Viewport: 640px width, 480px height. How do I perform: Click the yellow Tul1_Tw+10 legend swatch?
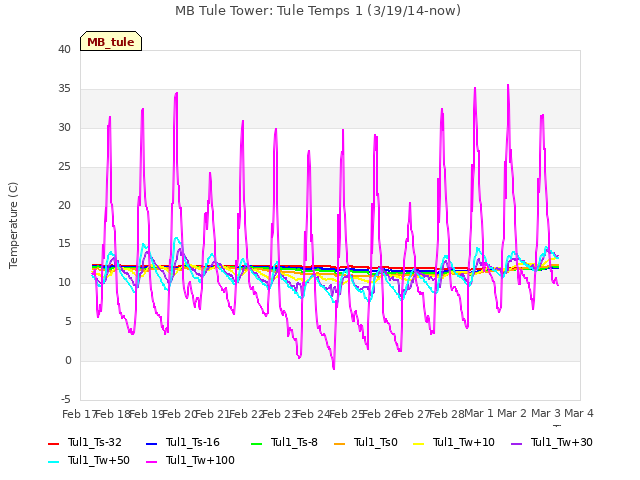418,443
